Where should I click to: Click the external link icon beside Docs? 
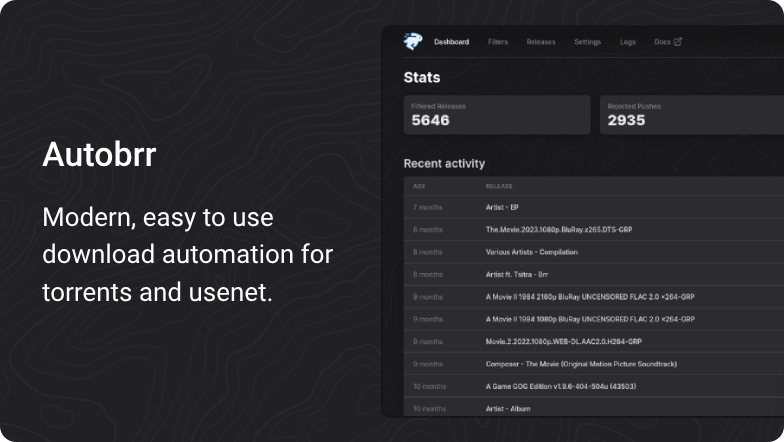[x=678, y=42]
